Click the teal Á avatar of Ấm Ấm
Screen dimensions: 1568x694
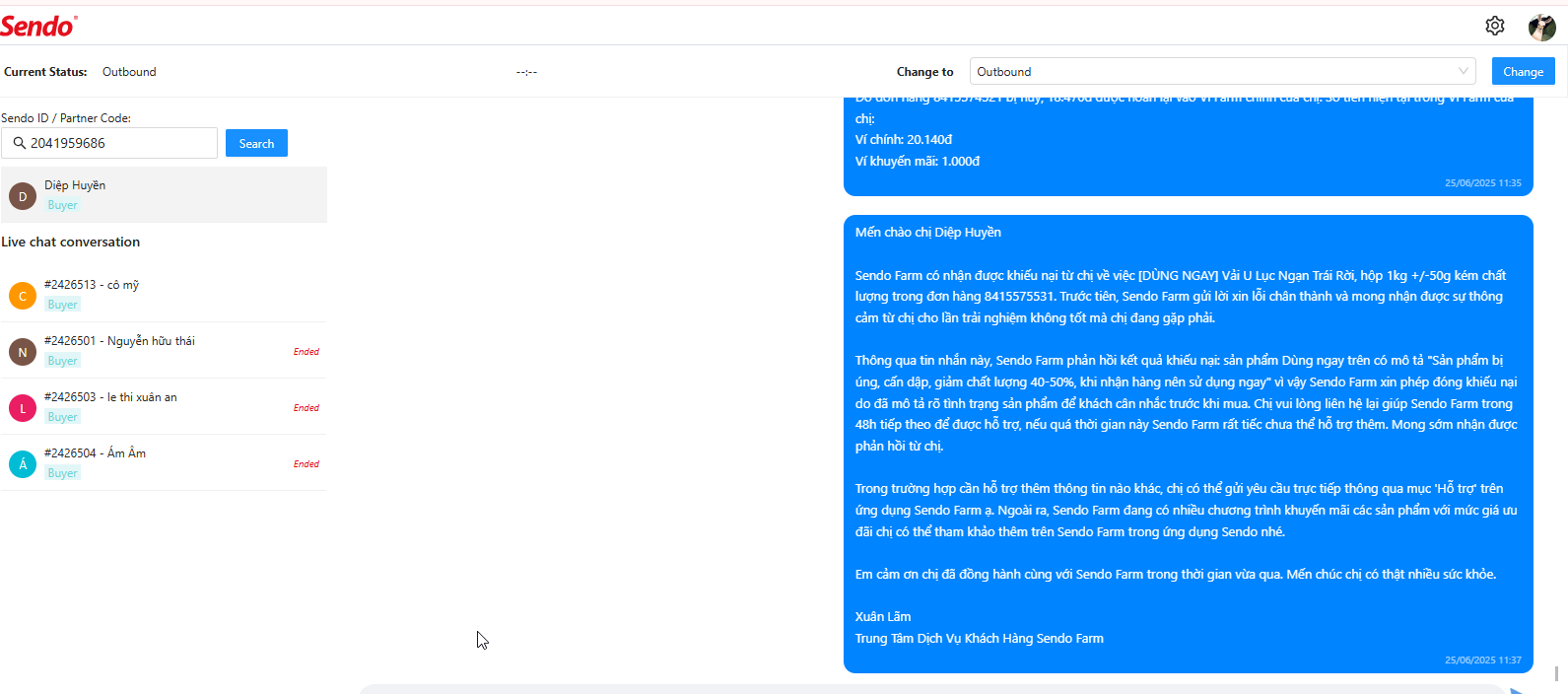23,464
